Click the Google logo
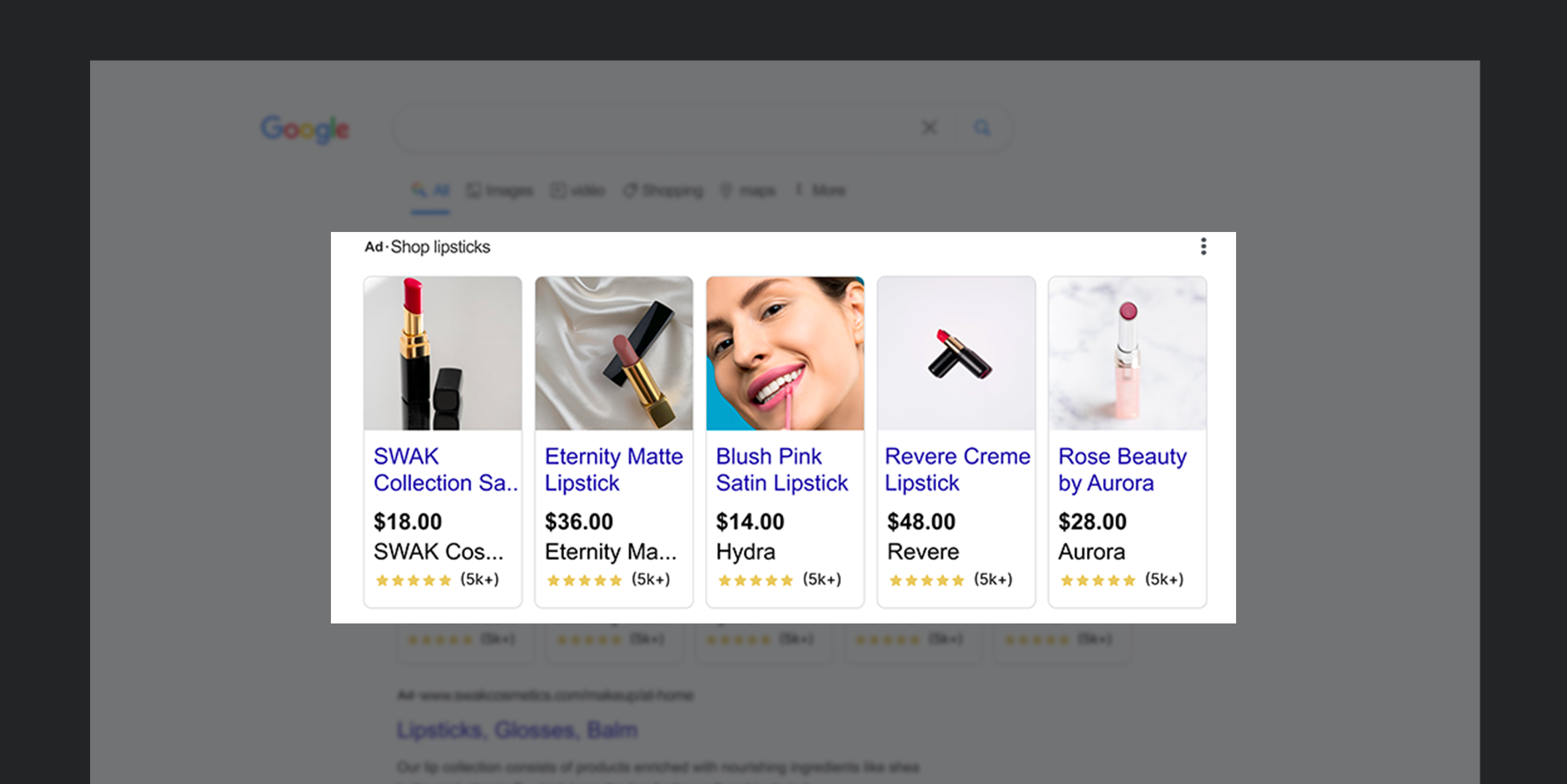The height and width of the screenshot is (784, 1567). (x=304, y=128)
